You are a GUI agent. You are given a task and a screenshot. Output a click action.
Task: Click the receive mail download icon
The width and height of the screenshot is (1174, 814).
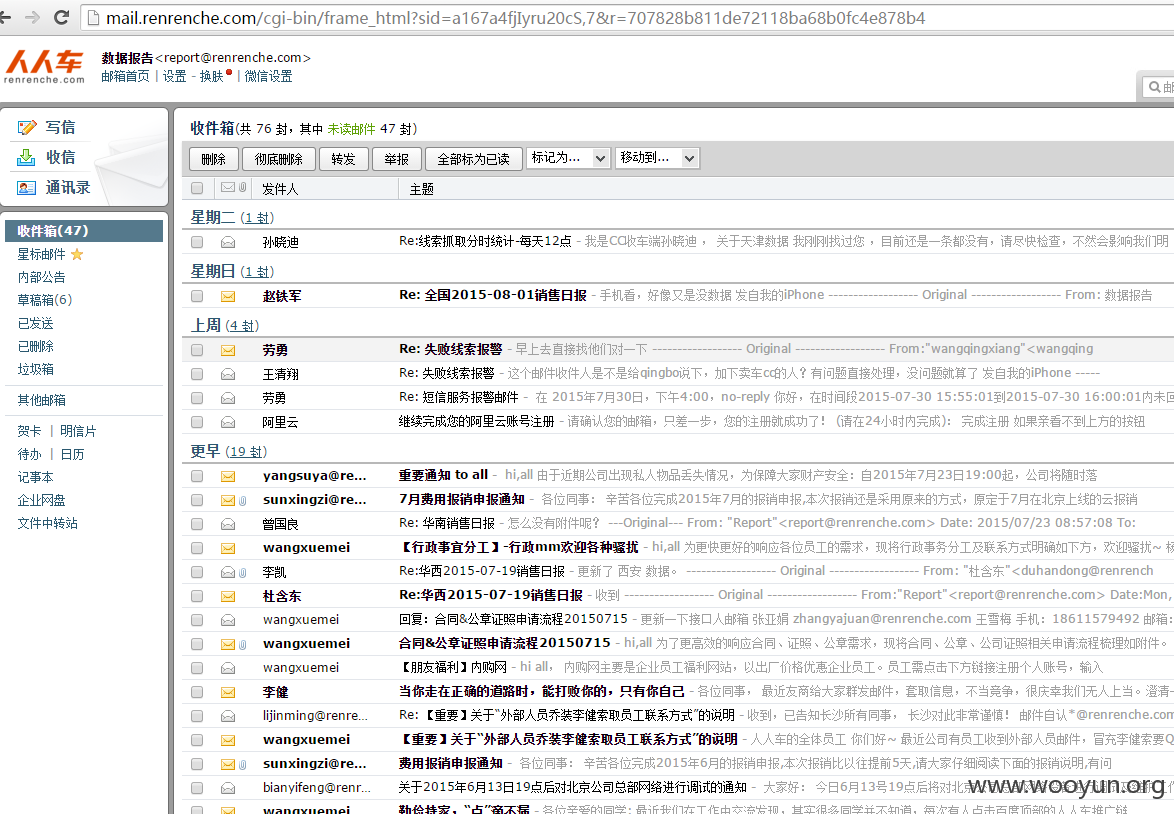26,157
